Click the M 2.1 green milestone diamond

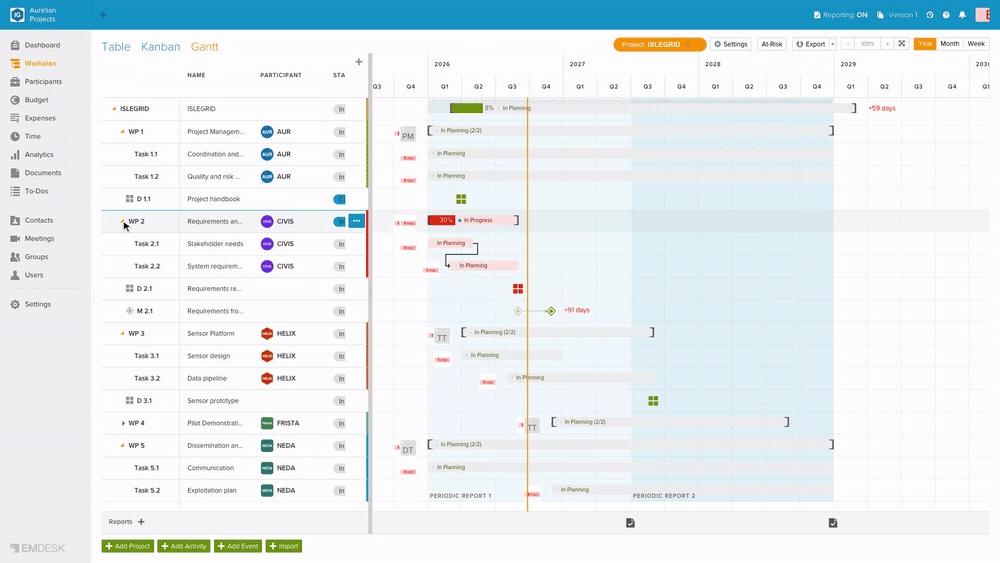551,311
